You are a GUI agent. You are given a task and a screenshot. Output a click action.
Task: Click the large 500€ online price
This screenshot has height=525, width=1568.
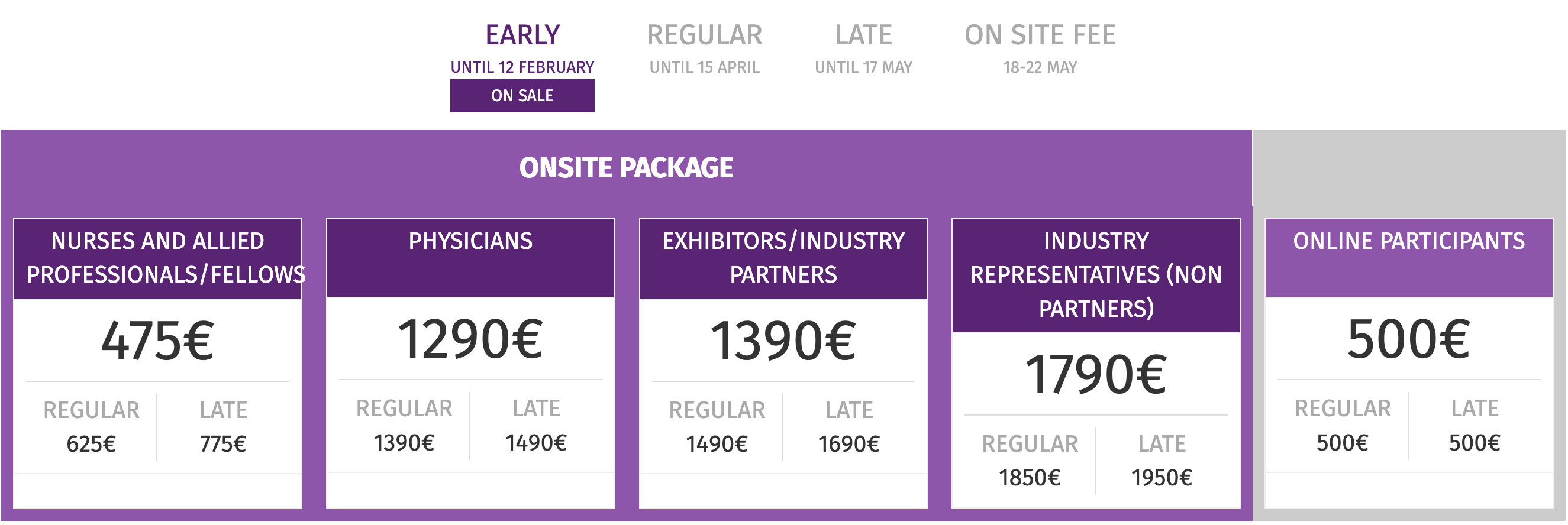click(x=1408, y=339)
